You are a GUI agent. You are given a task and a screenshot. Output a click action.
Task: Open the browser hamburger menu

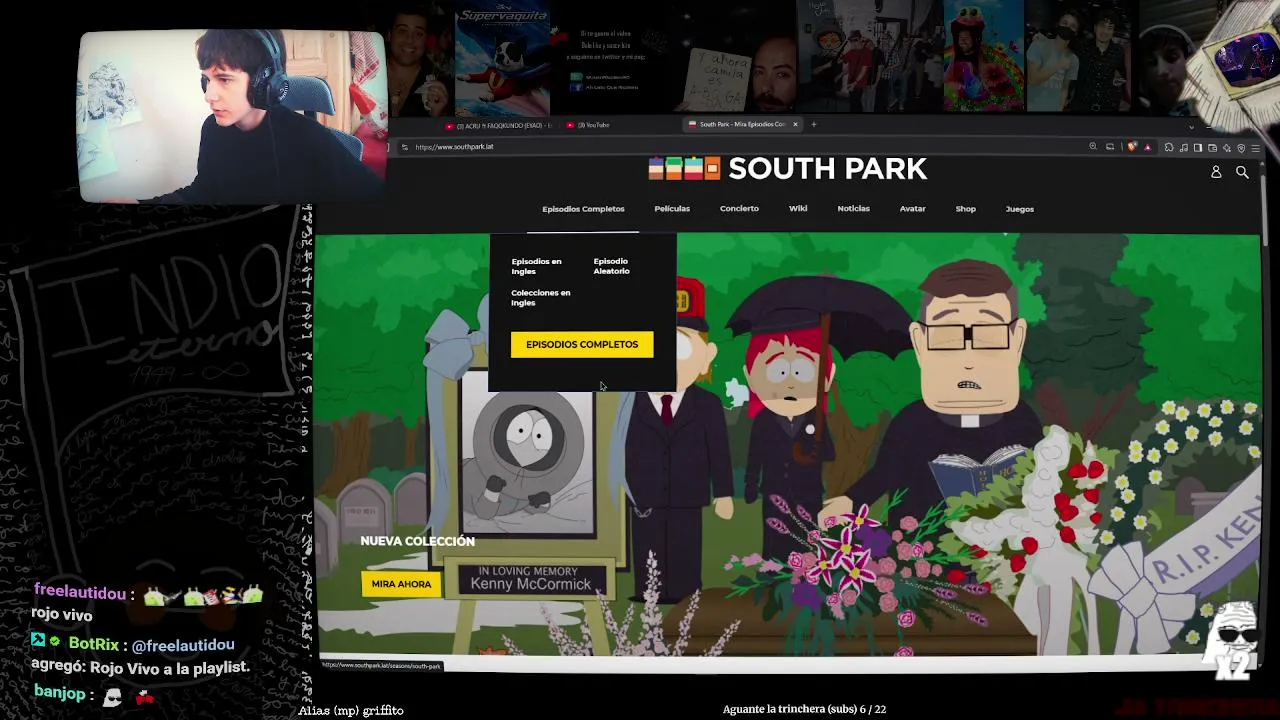click(x=1256, y=147)
